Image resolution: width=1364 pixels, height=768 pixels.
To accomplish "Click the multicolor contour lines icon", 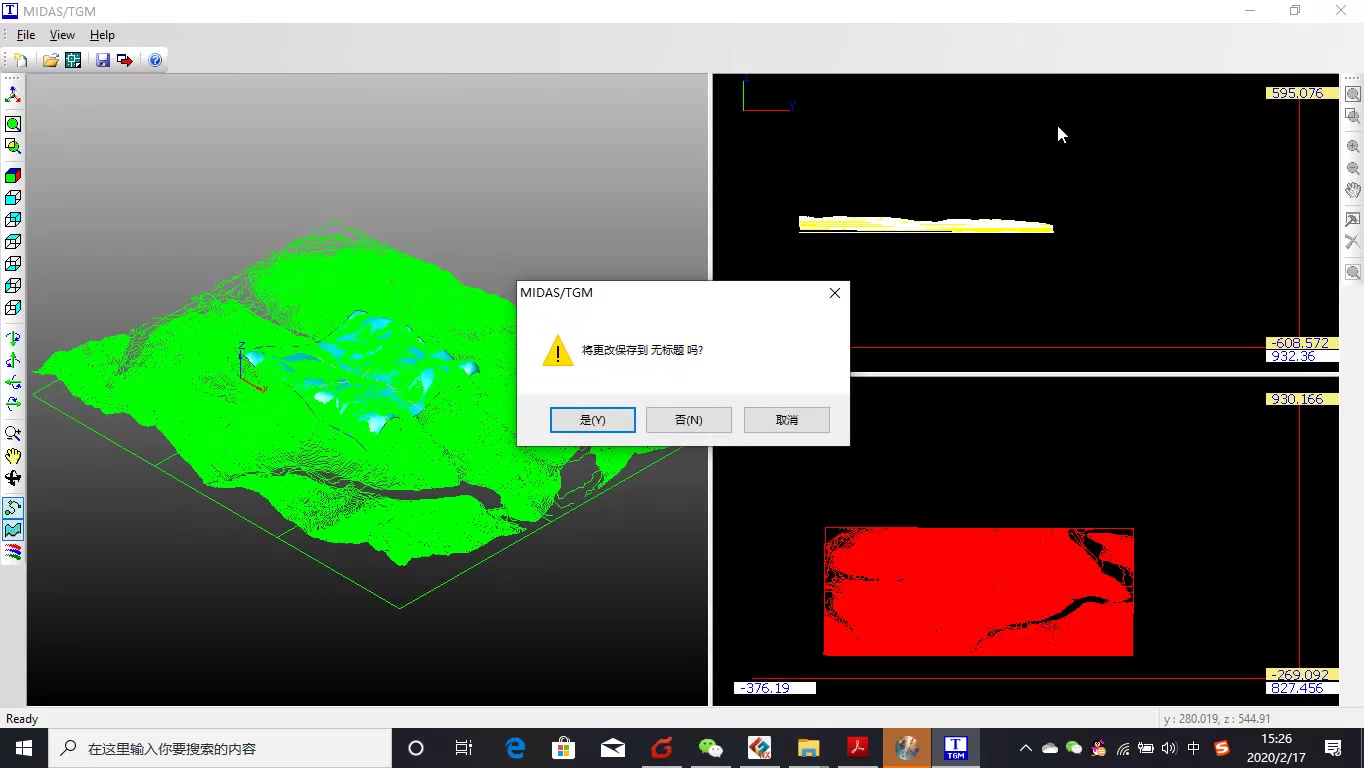I will click(x=13, y=552).
